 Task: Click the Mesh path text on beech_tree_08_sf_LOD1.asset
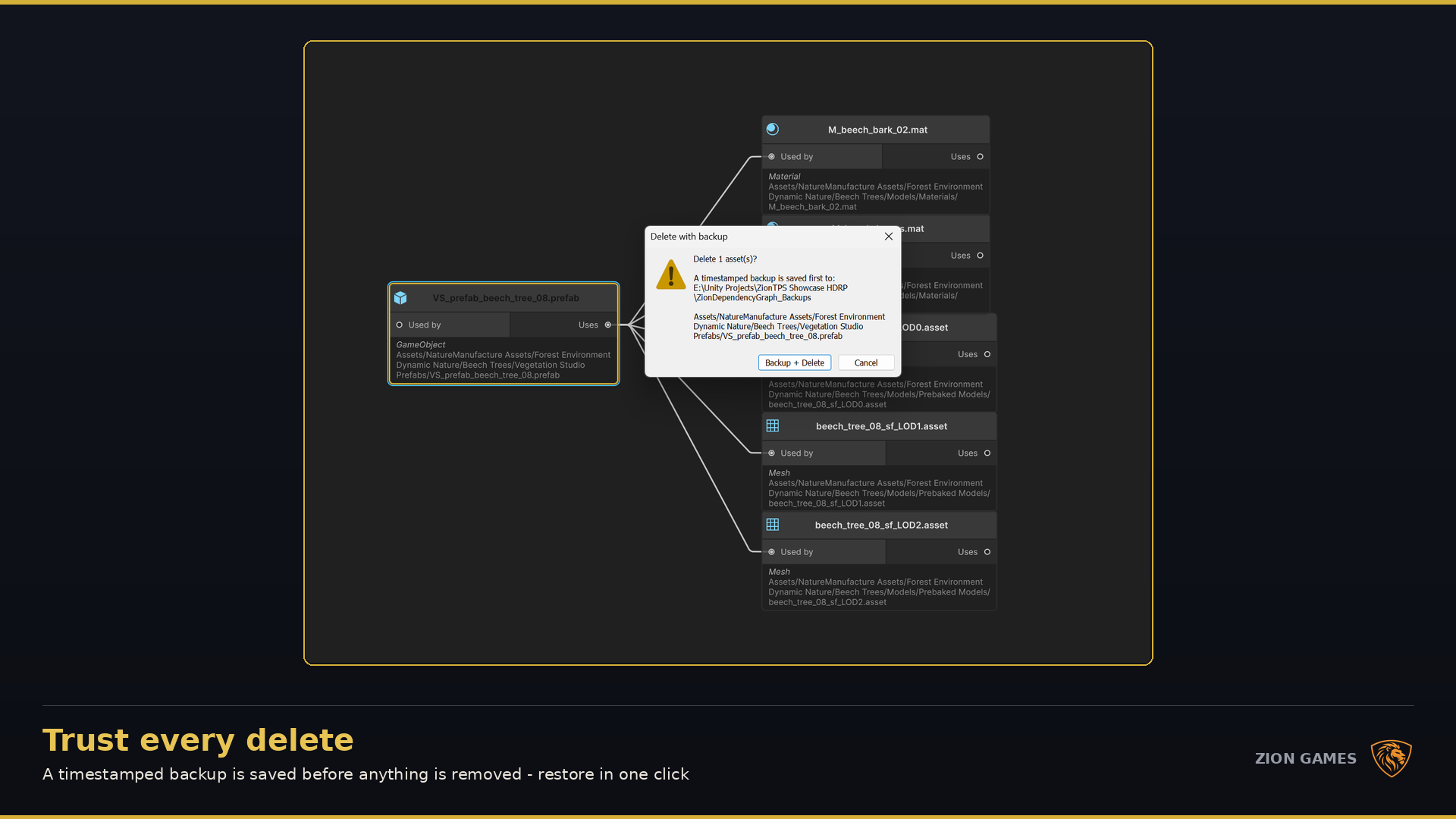879,493
